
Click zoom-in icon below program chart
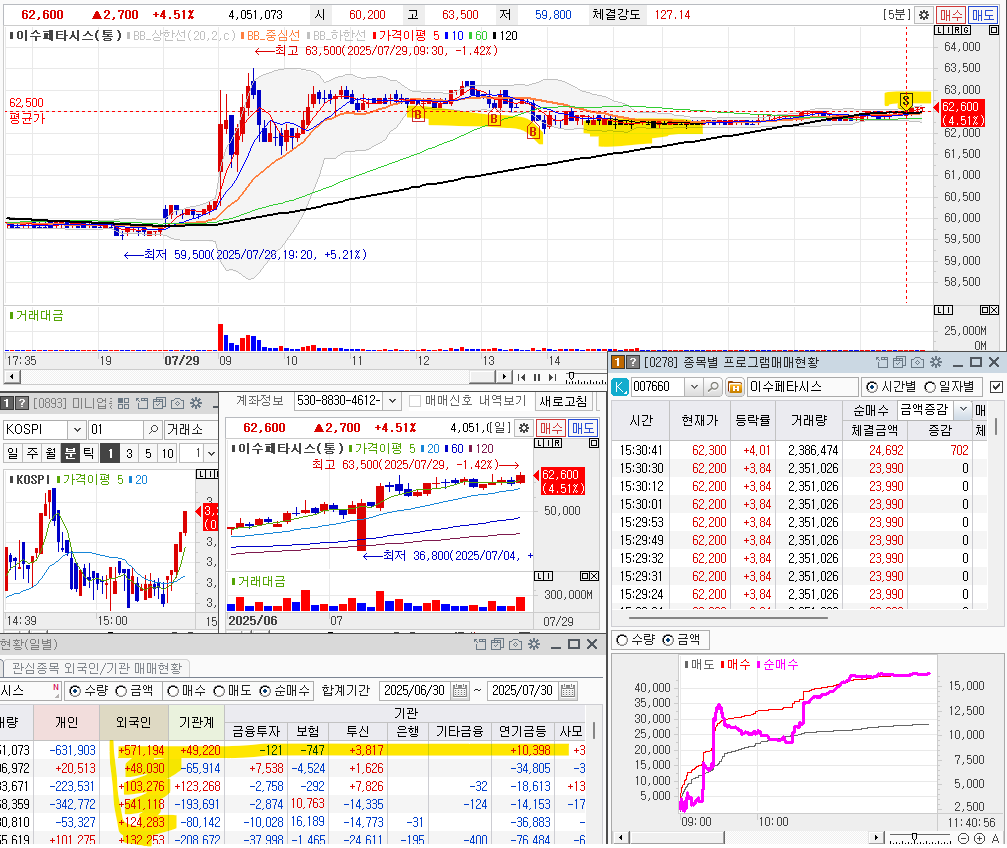click(x=979, y=838)
